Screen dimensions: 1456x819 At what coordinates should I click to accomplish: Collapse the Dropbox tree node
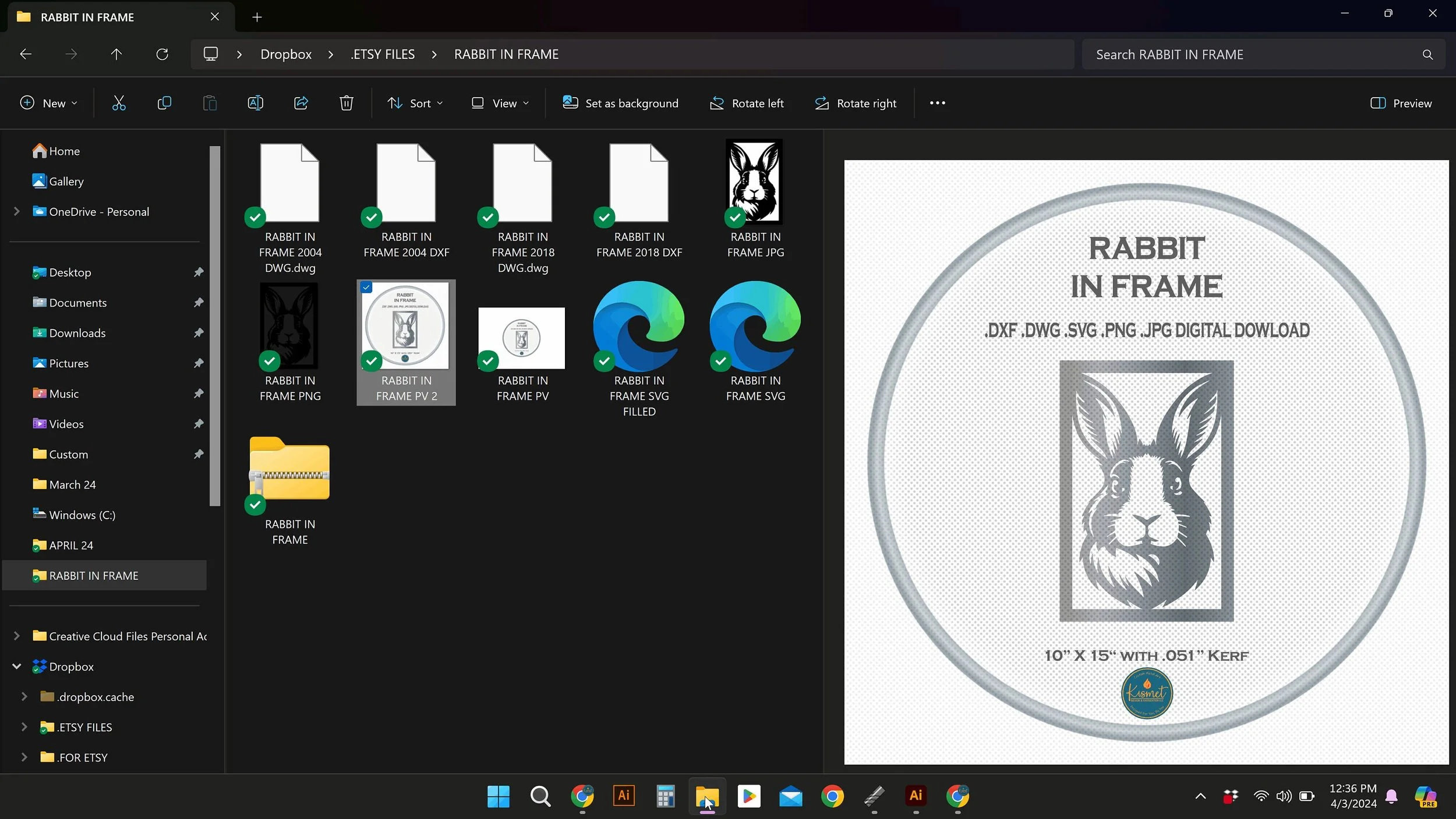(x=17, y=666)
